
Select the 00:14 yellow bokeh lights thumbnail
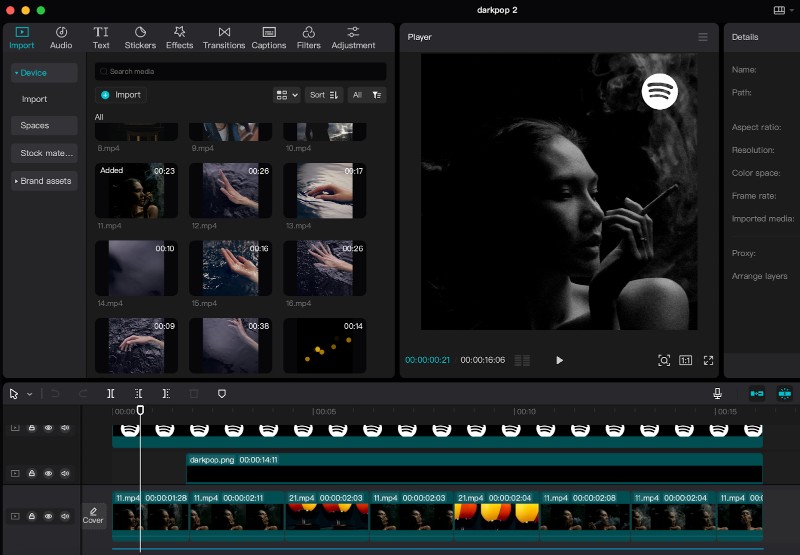[x=324, y=346]
